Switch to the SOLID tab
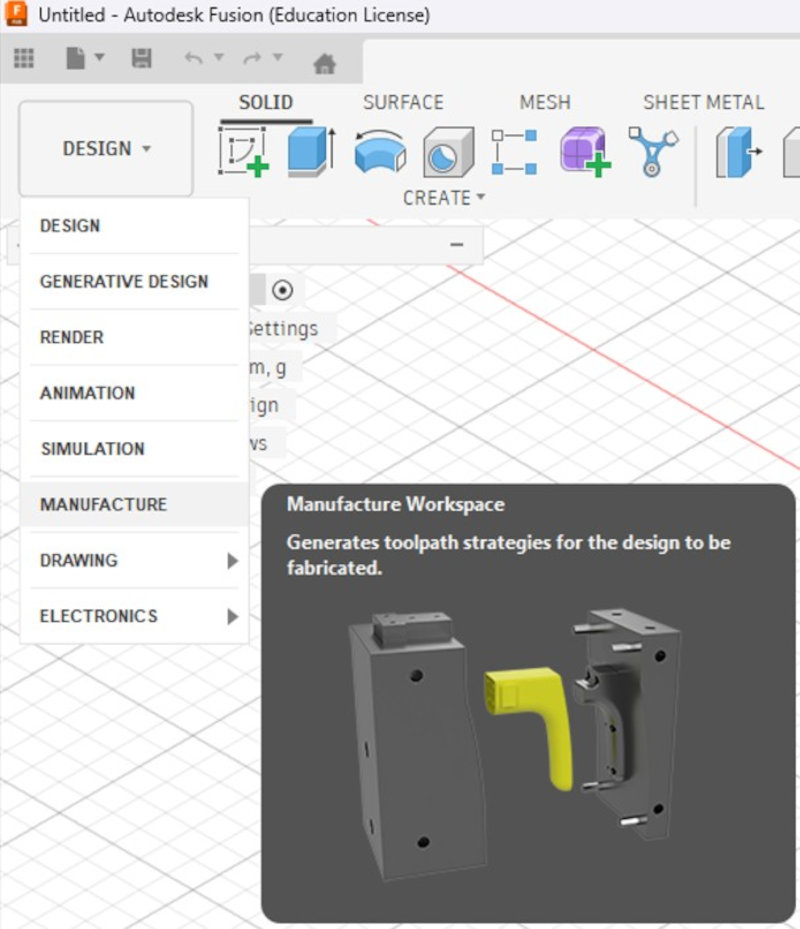The width and height of the screenshot is (800, 929). coord(265,102)
